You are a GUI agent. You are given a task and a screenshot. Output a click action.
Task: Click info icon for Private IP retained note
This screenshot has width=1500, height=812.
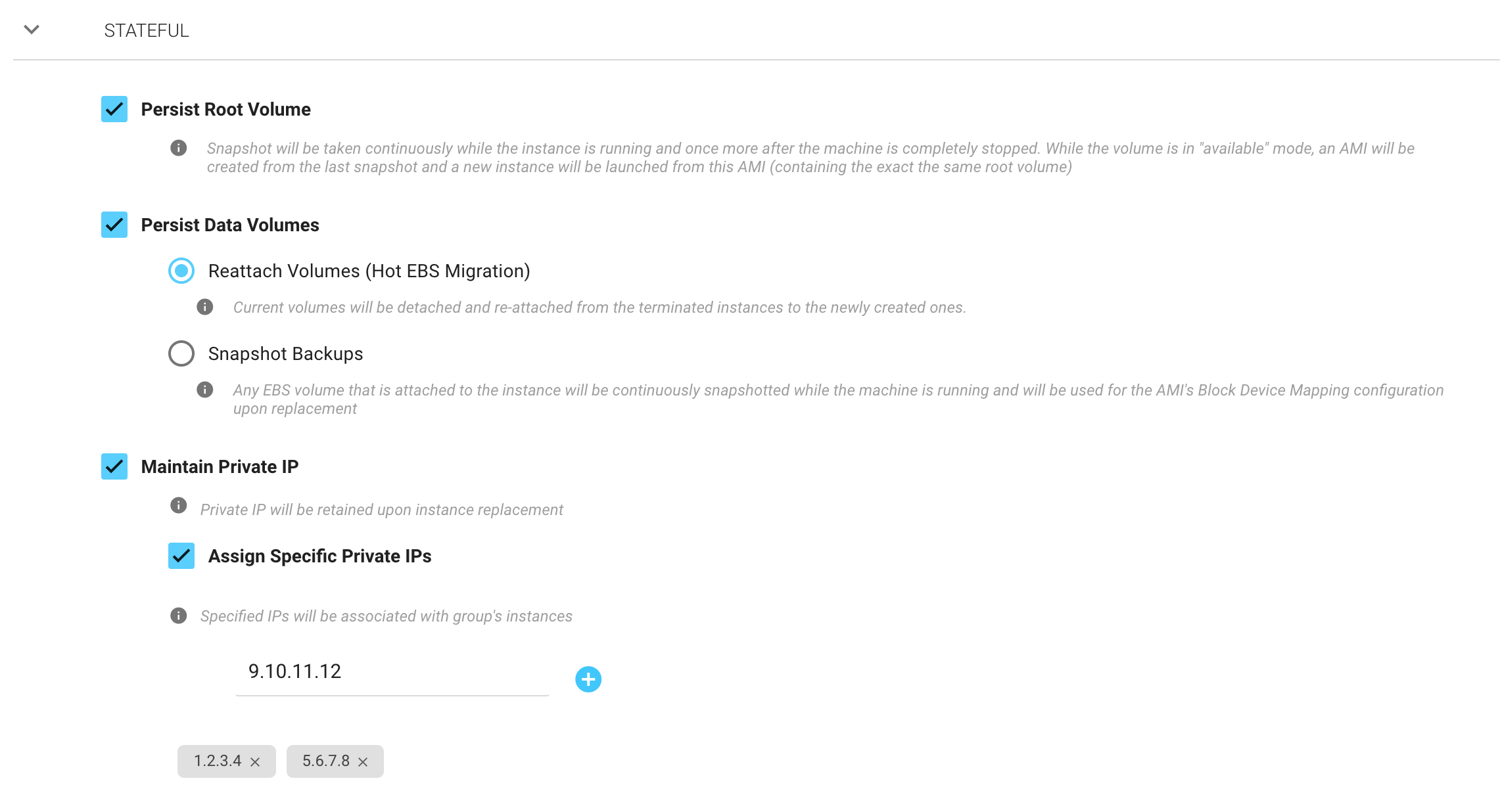179,505
